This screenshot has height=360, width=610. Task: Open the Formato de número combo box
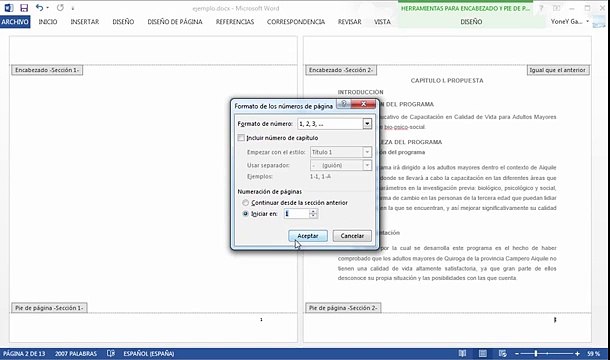pos(335,124)
